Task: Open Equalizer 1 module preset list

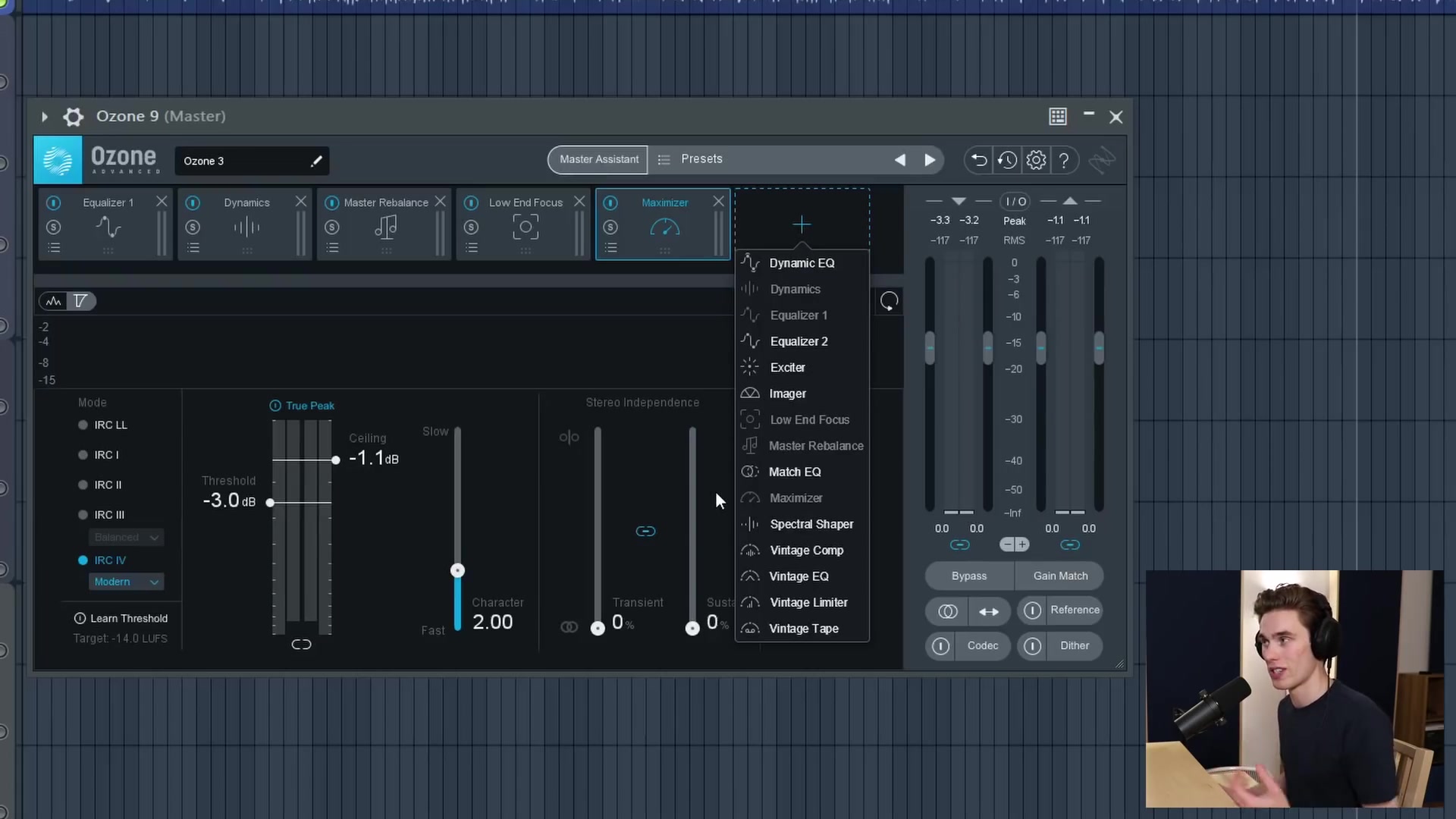Action: (x=54, y=248)
